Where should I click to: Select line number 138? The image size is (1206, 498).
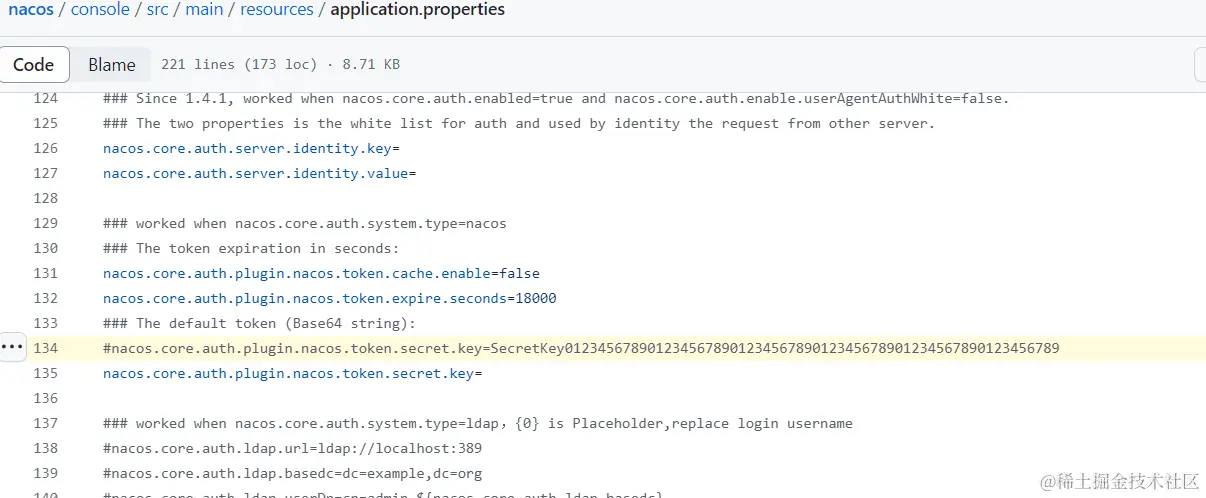pos(46,449)
